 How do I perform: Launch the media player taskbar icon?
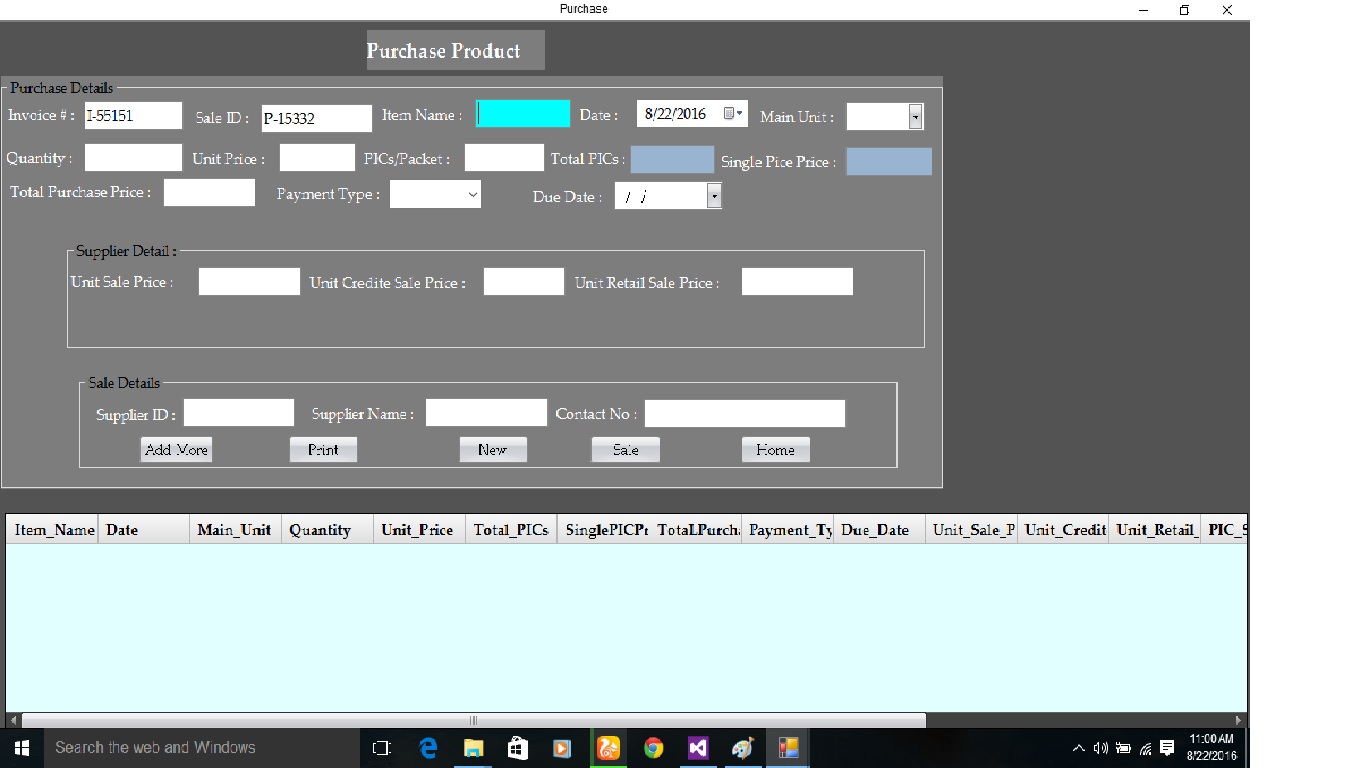pos(561,747)
